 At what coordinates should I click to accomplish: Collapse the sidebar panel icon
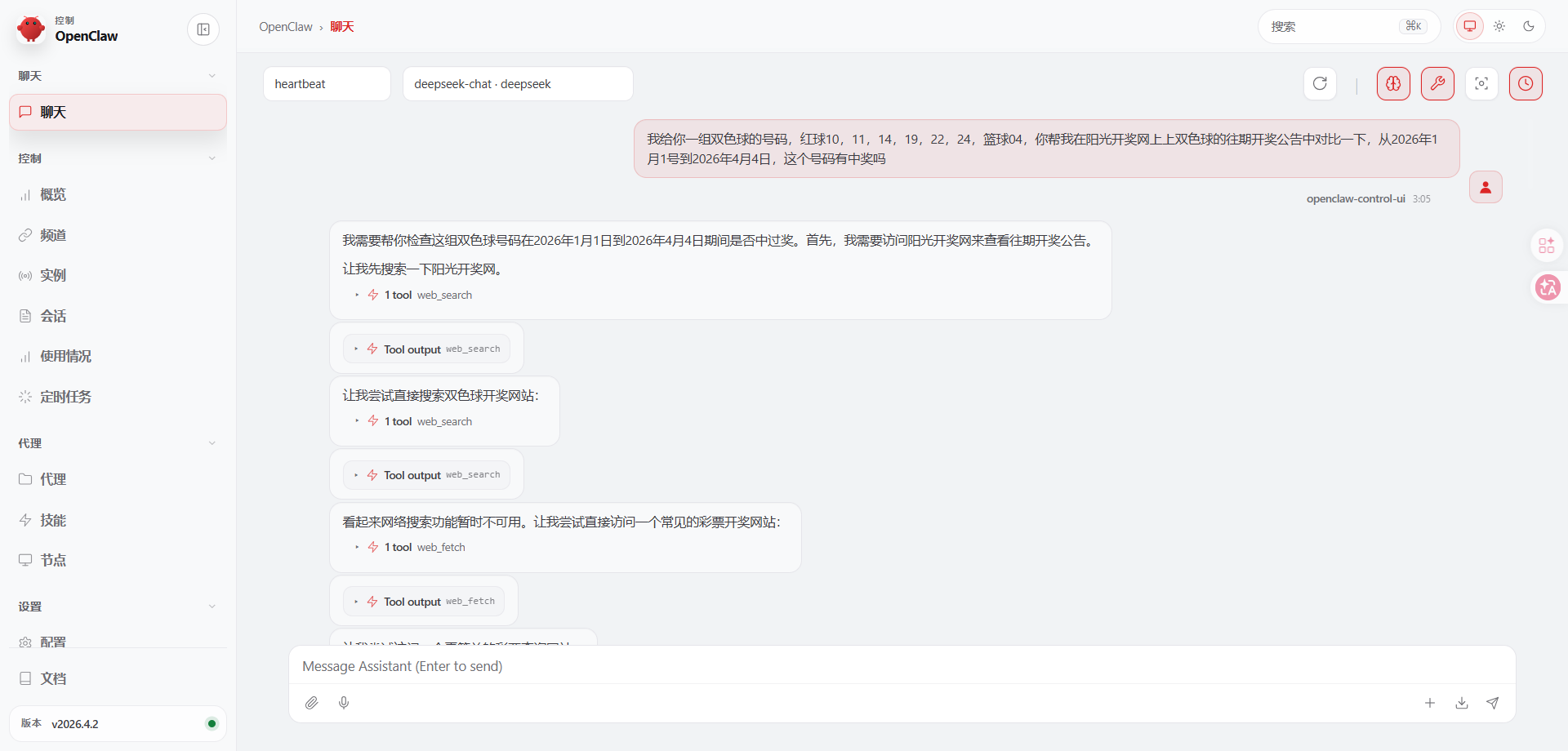pyautogui.click(x=203, y=29)
